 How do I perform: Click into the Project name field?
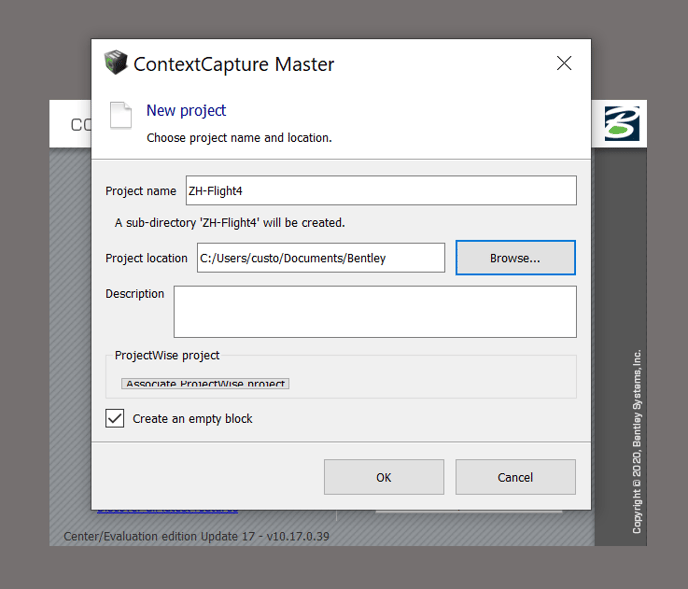click(380, 191)
